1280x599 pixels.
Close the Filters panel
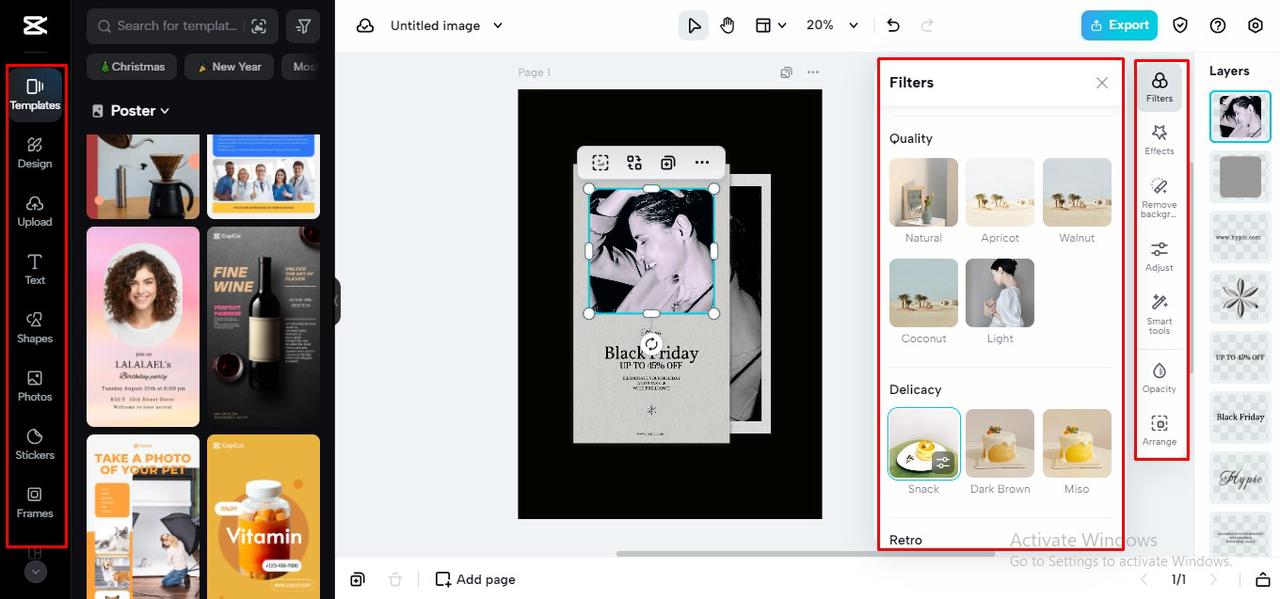[1102, 83]
